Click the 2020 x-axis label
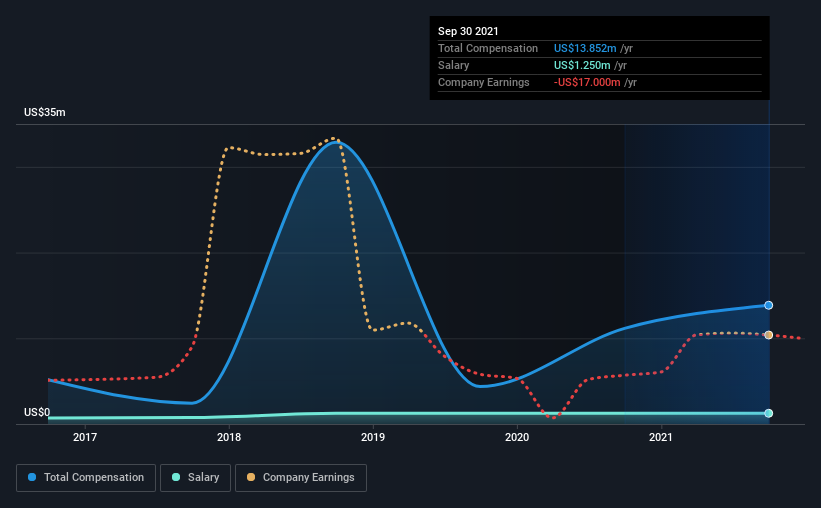This screenshot has height=508, width=821. click(517, 437)
